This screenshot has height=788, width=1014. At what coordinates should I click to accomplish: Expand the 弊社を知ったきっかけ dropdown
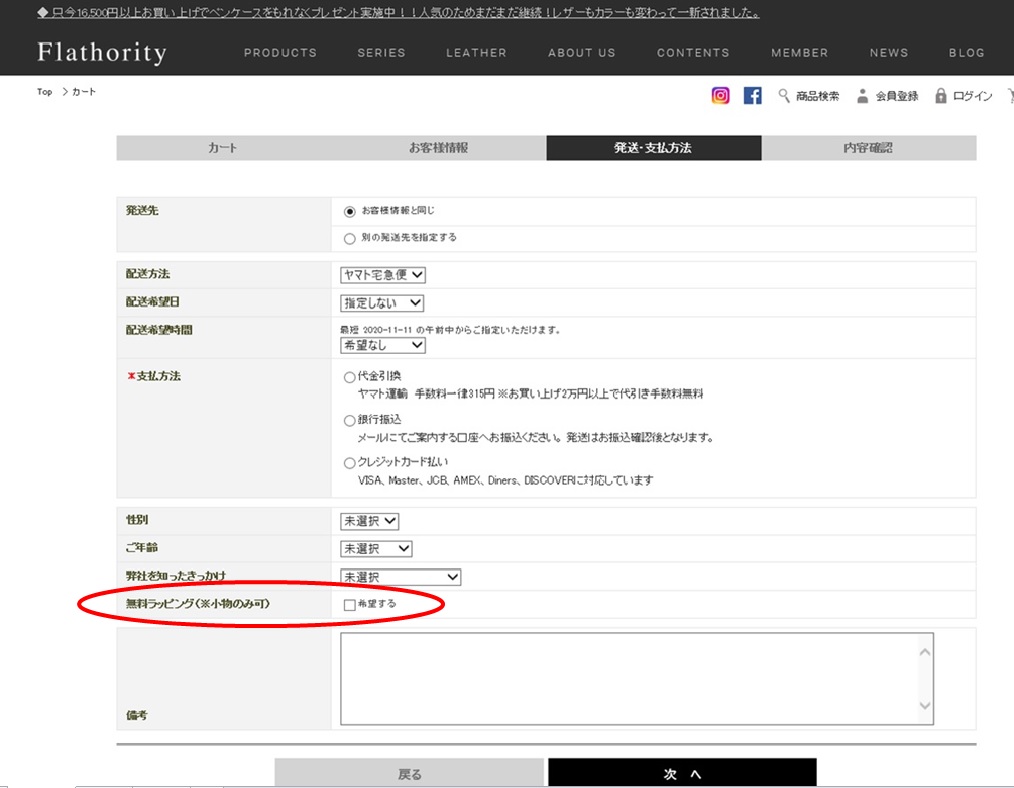point(400,577)
